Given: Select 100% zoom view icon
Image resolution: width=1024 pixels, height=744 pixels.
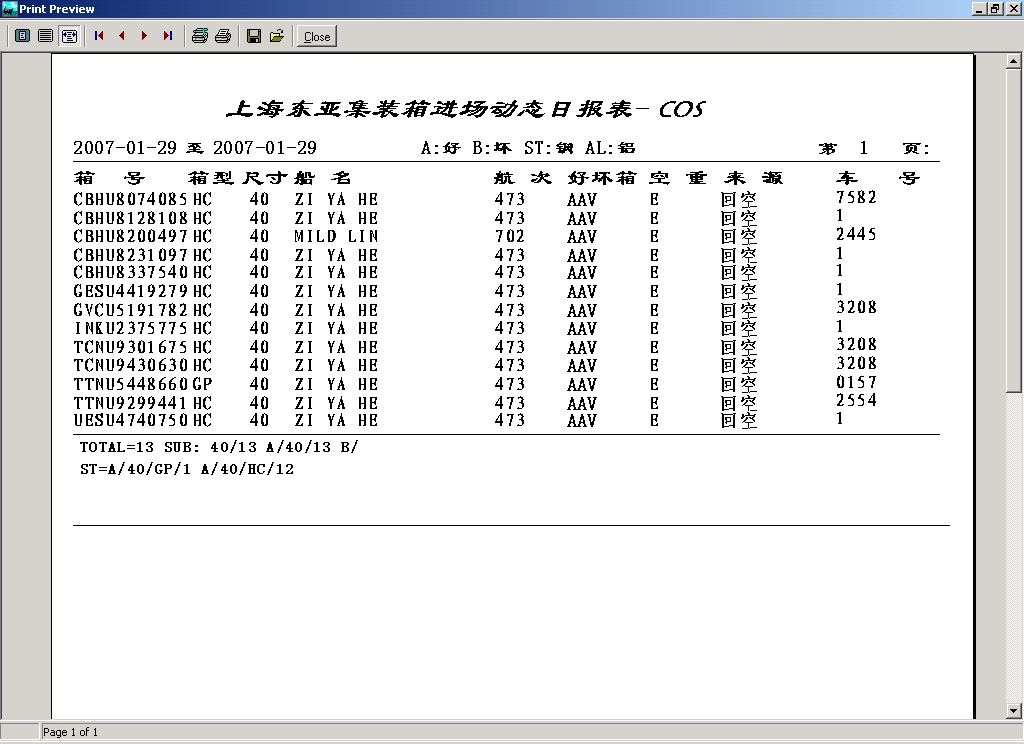Looking at the screenshot, I should pyautogui.click(x=45, y=36).
